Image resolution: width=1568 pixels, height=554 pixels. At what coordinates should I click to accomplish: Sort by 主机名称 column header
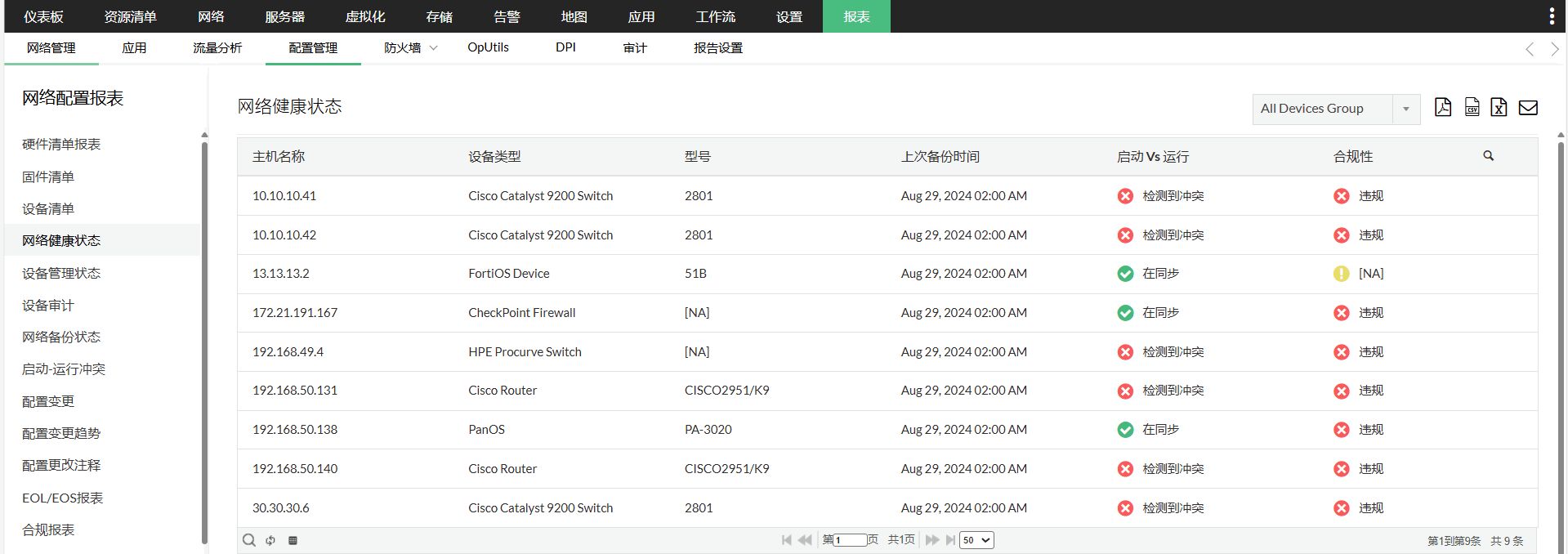click(x=279, y=156)
